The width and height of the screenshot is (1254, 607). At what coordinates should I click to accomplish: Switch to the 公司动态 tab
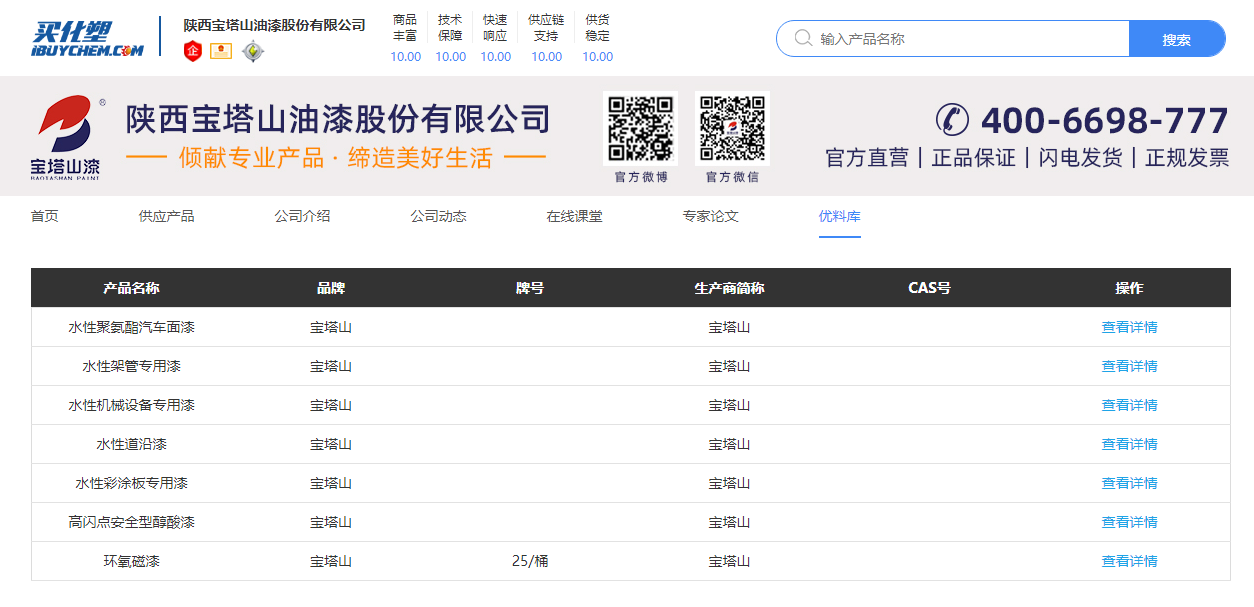(439, 216)
